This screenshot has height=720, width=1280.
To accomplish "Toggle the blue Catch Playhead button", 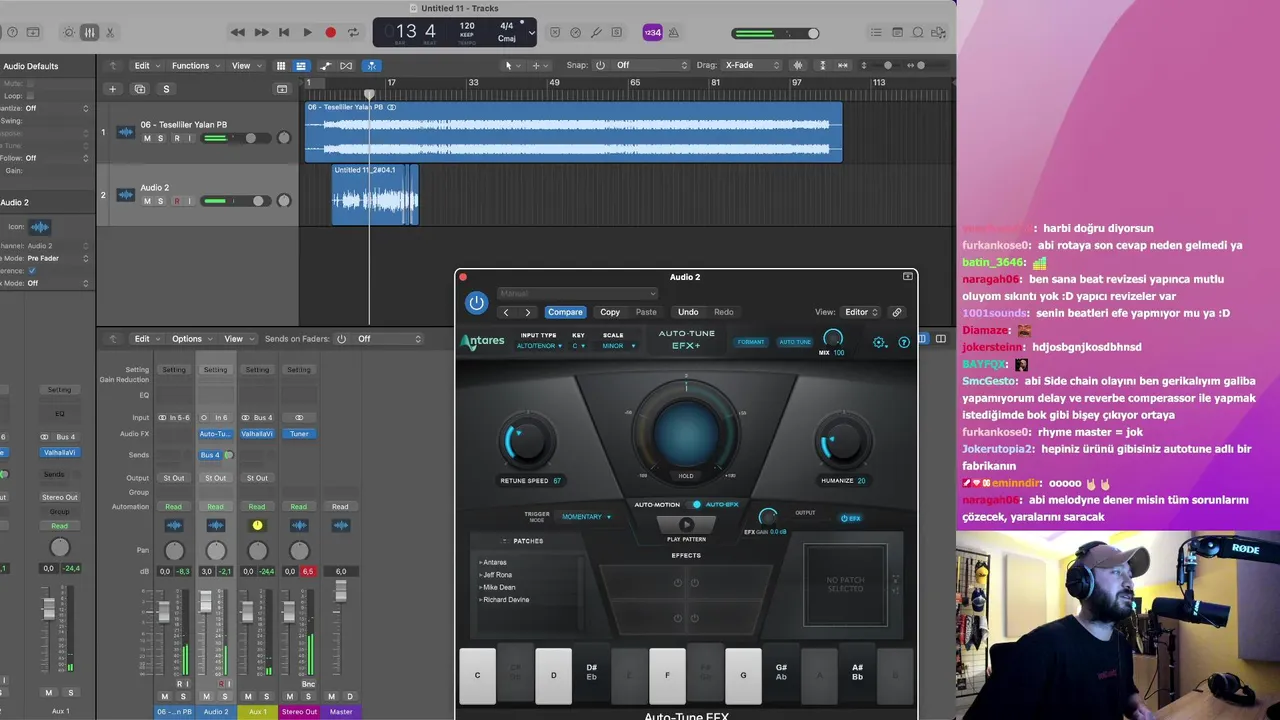I will (371, 66).
